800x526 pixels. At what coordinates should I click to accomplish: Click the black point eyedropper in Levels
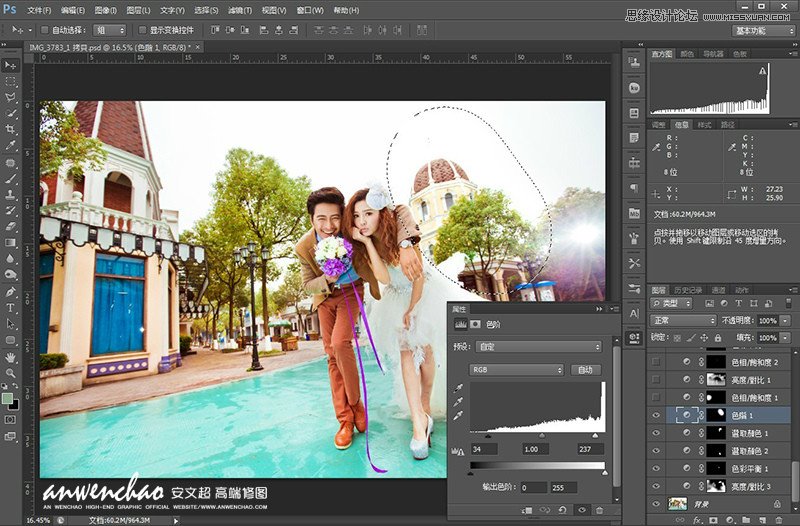pyautogui.click(x=457, y=387)
